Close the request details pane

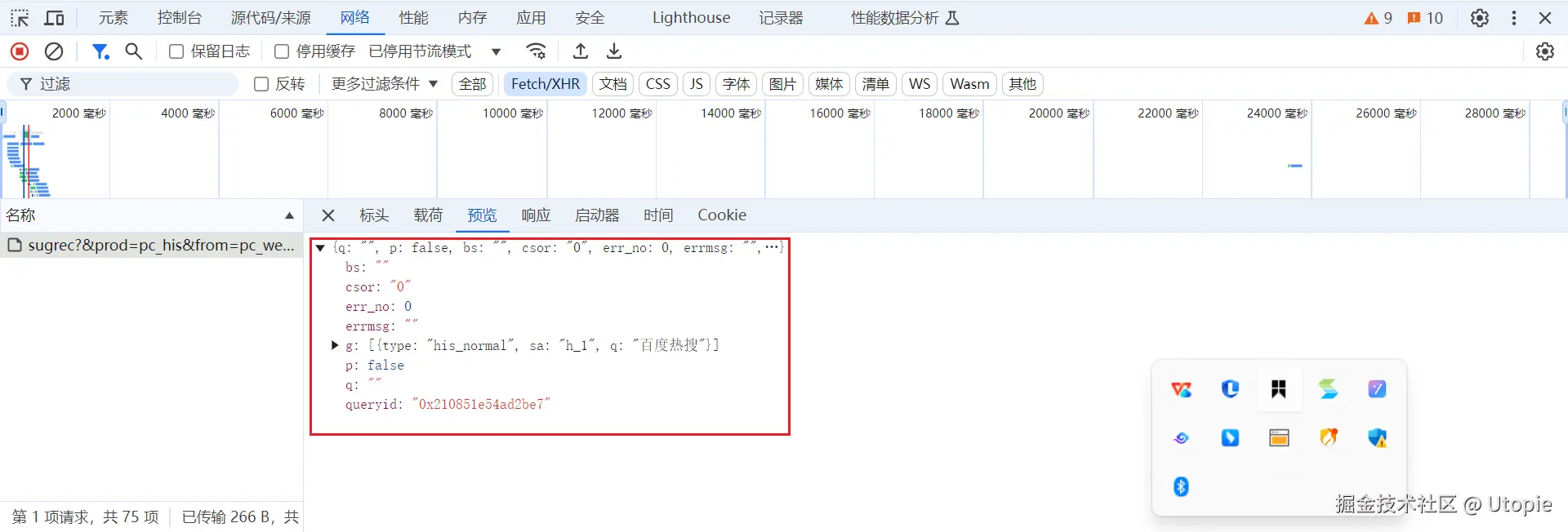(328, 215)
